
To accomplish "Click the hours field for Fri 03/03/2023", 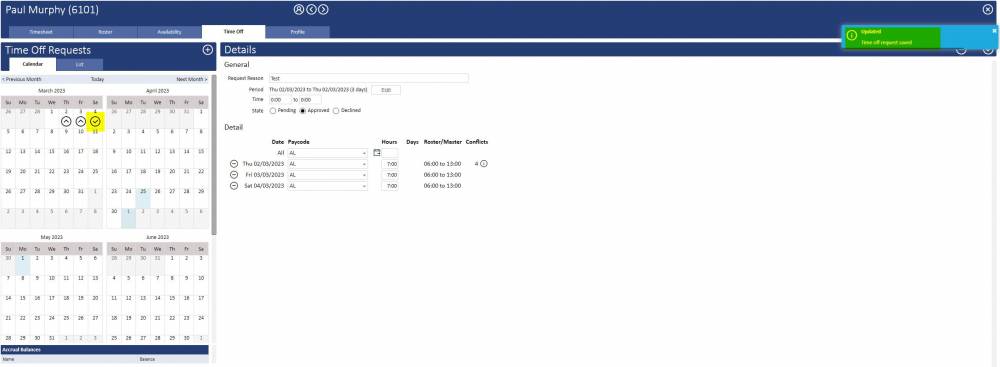I will (390, 175).
